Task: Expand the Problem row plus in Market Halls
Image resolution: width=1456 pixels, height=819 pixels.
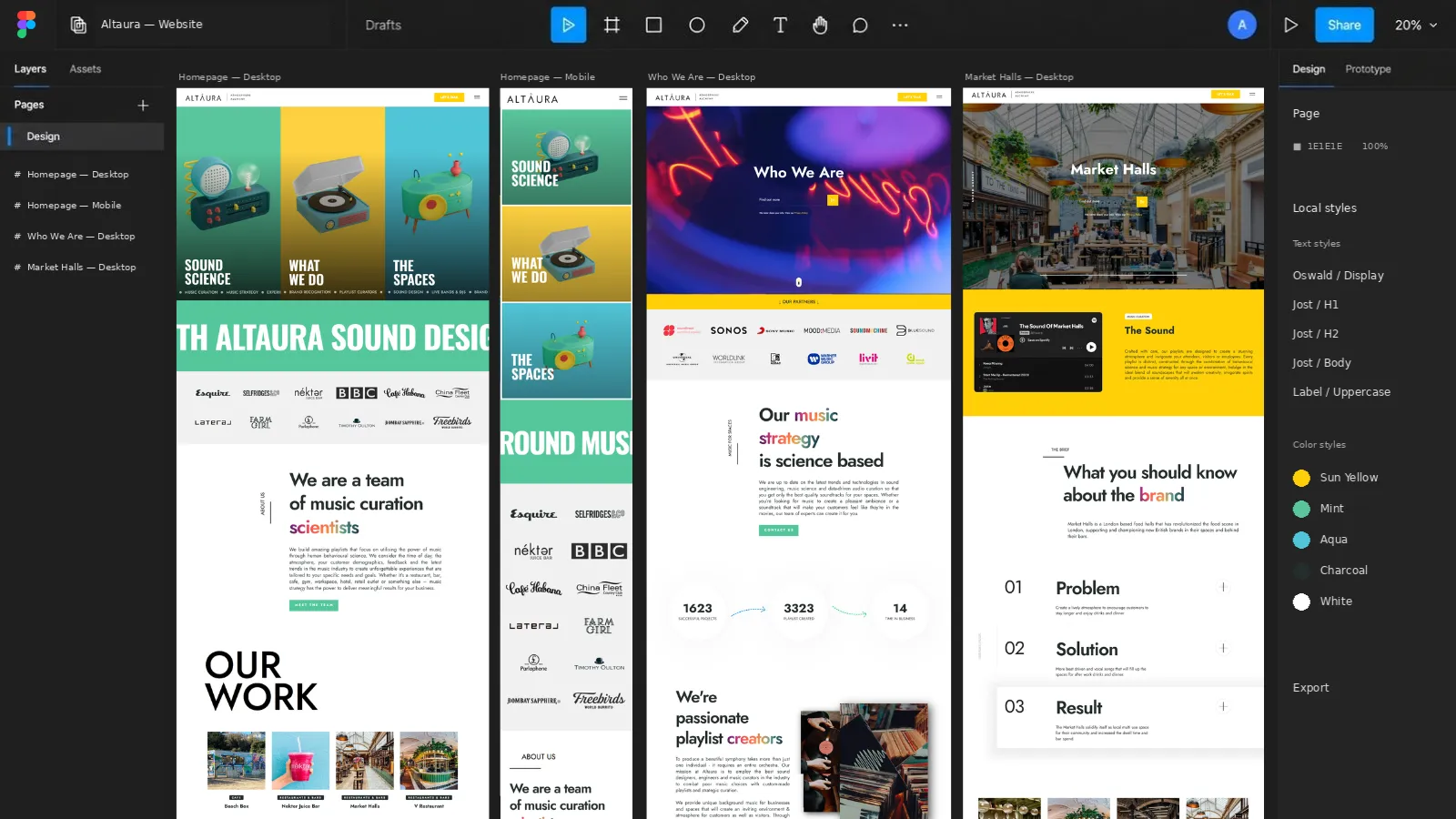Action: (1223, 587)
